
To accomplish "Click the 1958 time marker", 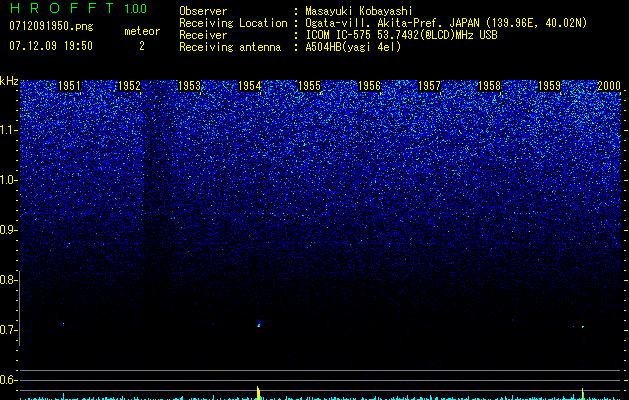I will coord(489,86).
